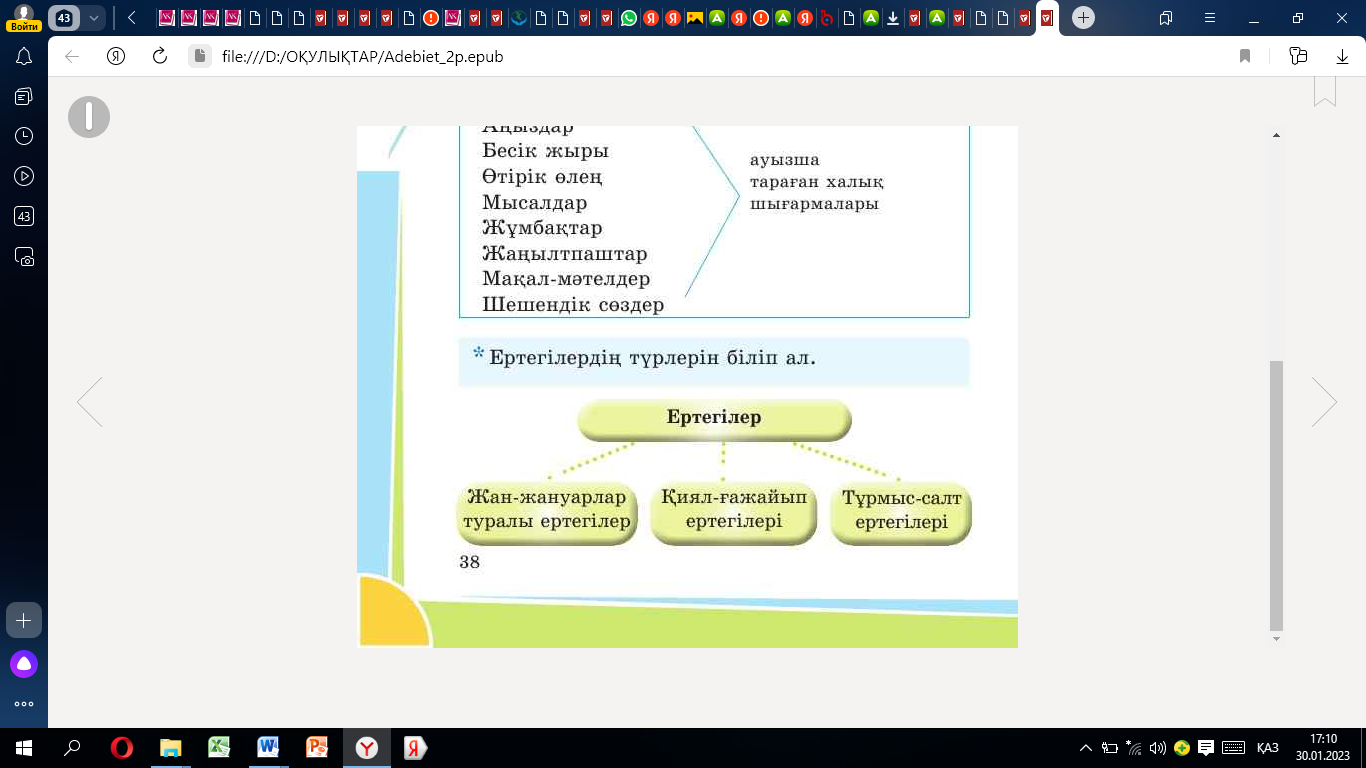Go to the next book page
Viewport: 1366px width, 768px height.
[1324, 402]
